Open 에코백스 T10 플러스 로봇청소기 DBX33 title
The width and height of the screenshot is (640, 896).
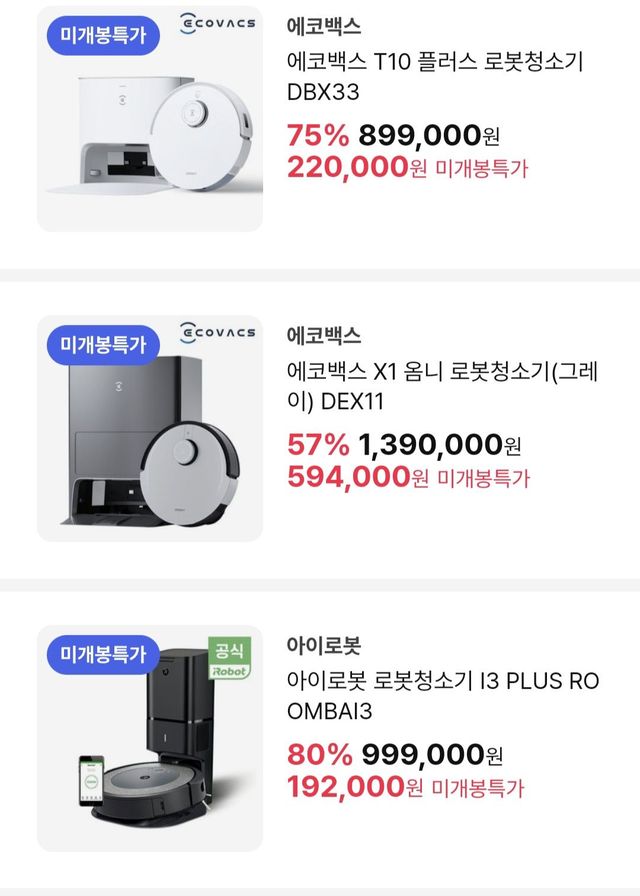coord(435,77)
